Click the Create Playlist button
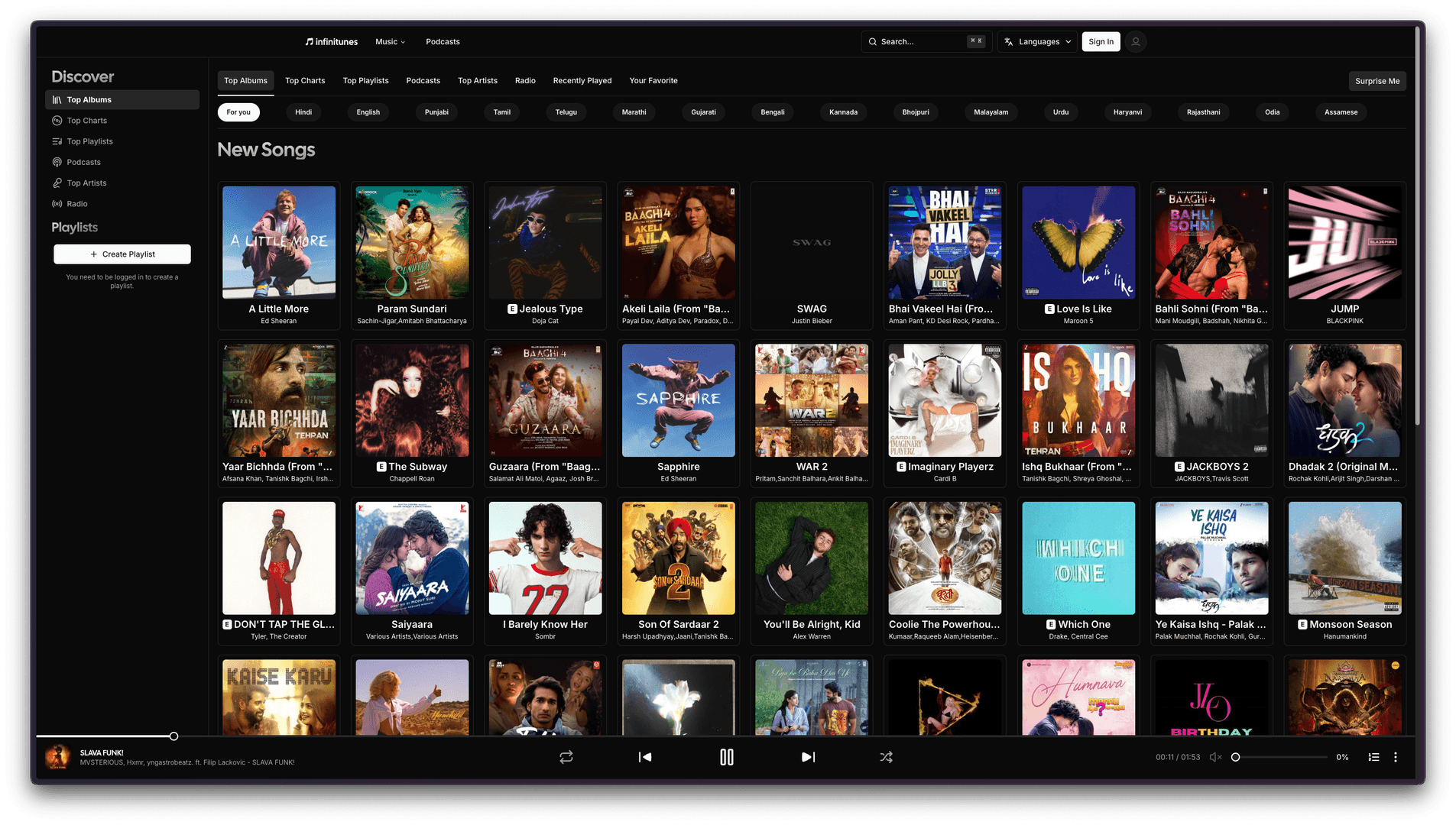Image resolution: width=1456 pixels, height=825 pixels. pos(122,254)
